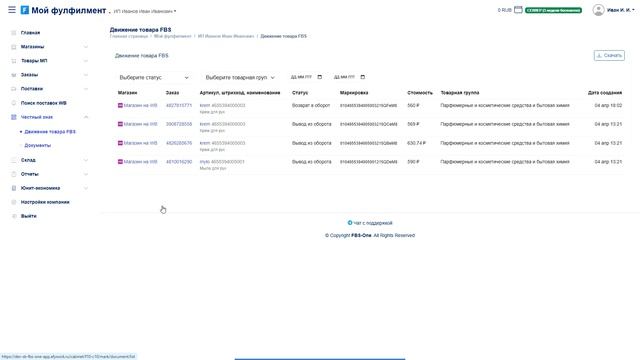Open the Чат с поддержкой link
The height and width of the screenshot is (360, 640).
pos(373,223)
